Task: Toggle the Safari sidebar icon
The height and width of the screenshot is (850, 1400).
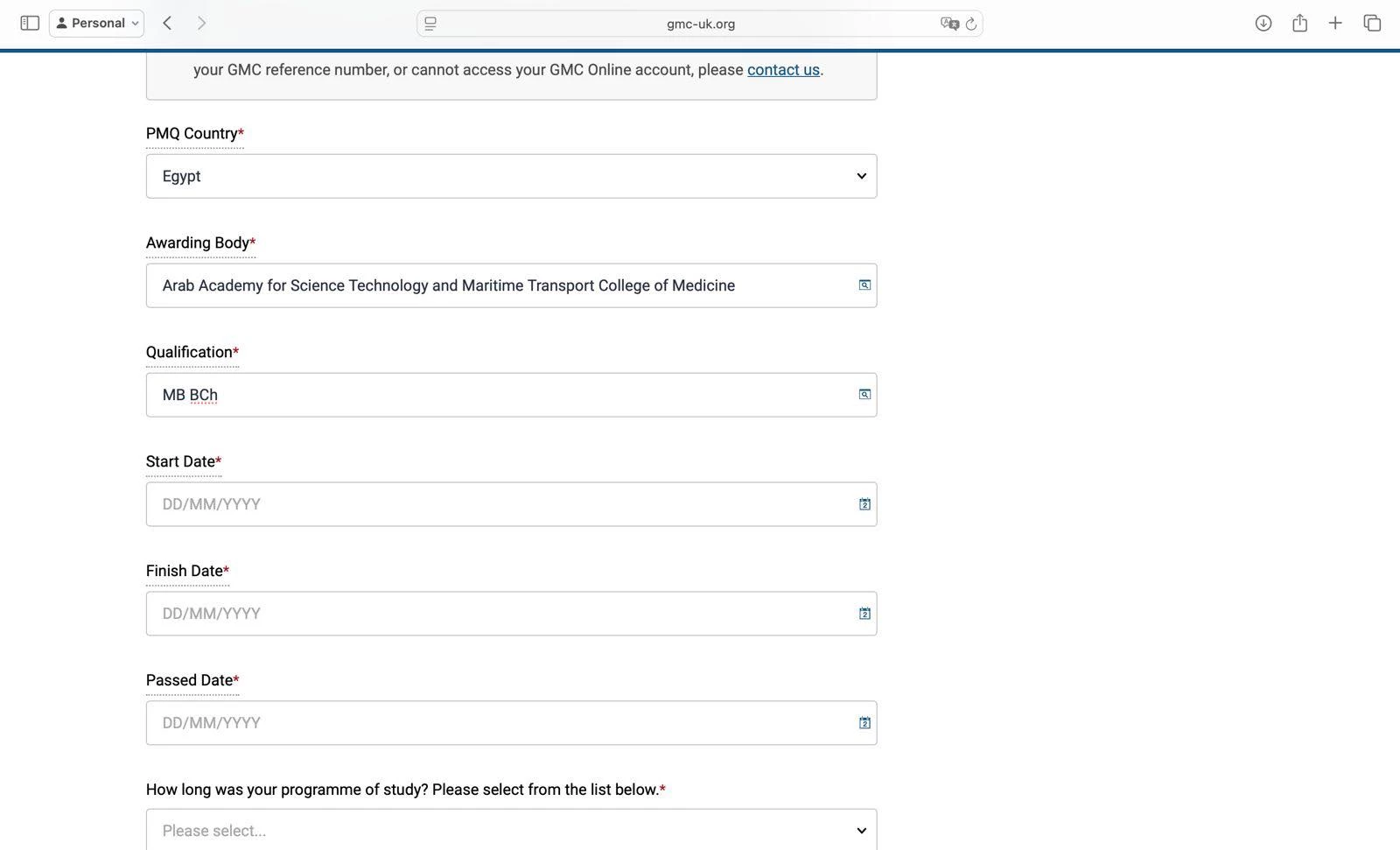Action: [30, 24]
